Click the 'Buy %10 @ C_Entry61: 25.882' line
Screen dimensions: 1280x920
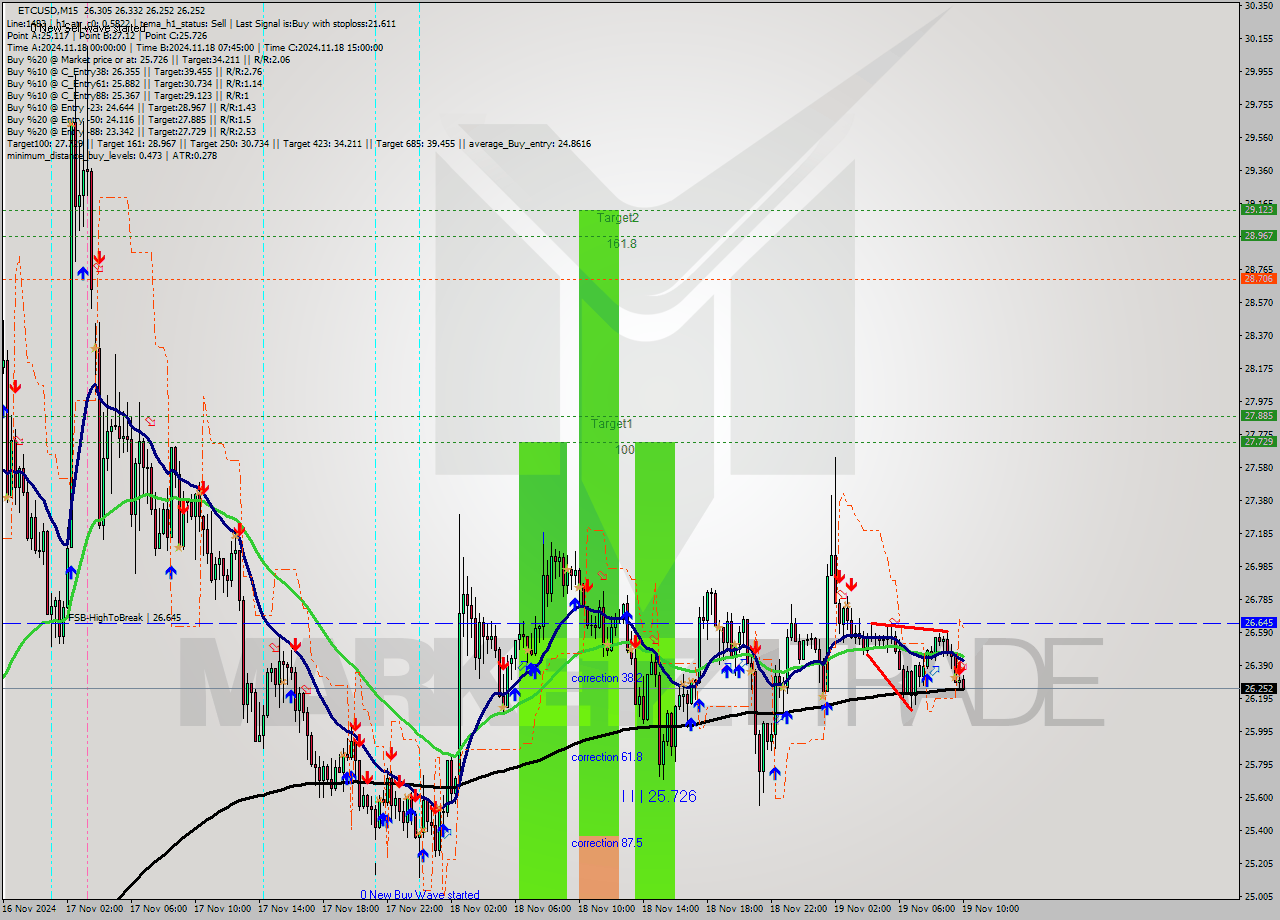[x=134, y=84]
